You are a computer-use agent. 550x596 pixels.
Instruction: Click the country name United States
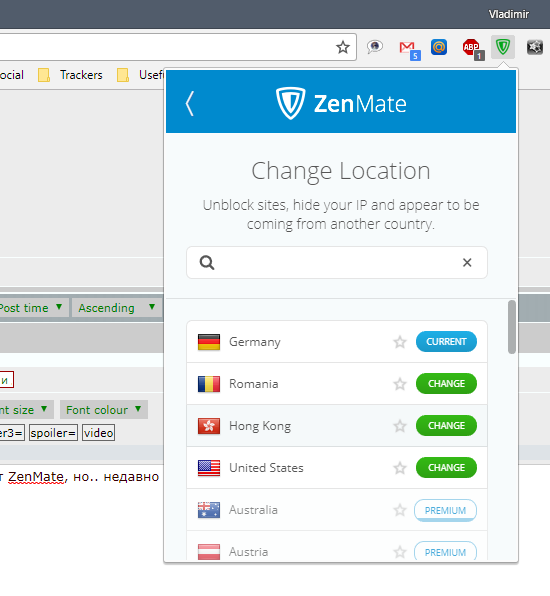click(266, 468)
